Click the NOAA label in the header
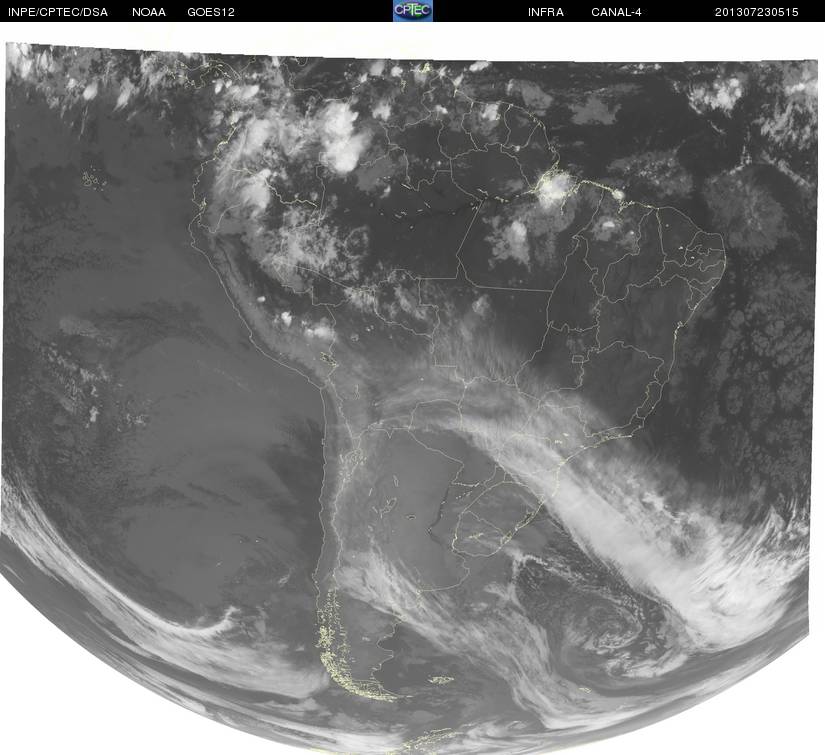The image size is (825, 755). pyautogui.click(x=149, y=12)
